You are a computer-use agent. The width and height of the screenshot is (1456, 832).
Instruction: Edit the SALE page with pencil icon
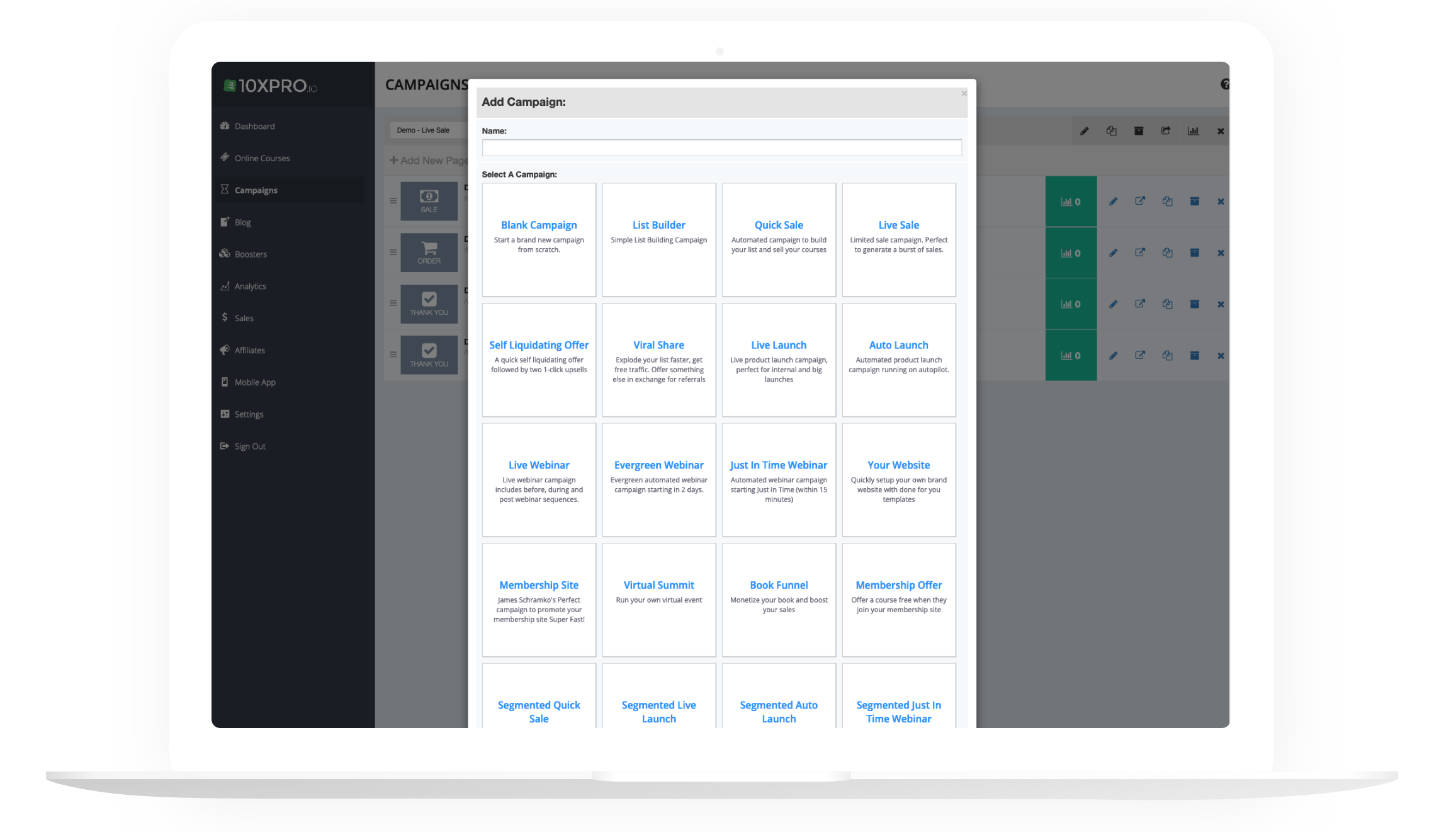[x=1113, y=202]
